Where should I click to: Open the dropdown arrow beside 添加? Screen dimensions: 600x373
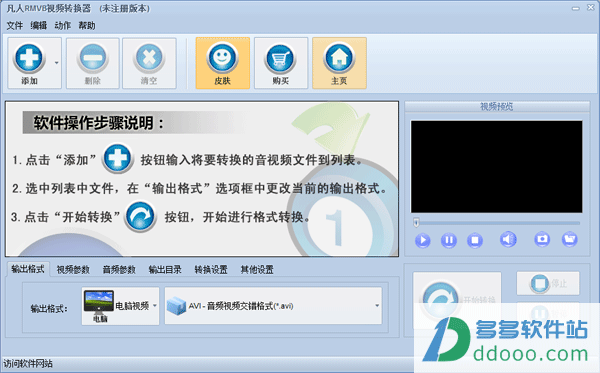[57, 63]
